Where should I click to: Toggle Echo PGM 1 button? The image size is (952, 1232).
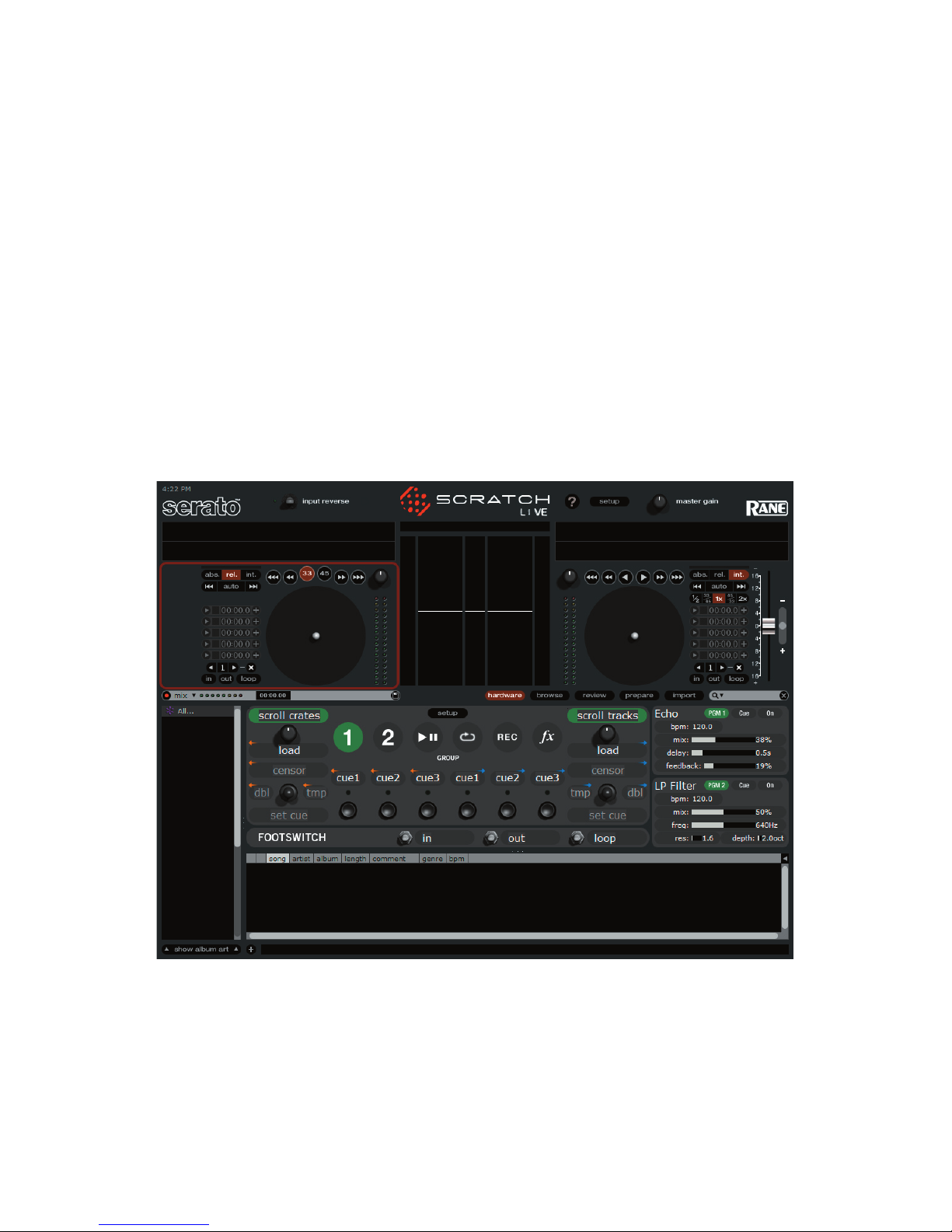pos(716,714)
